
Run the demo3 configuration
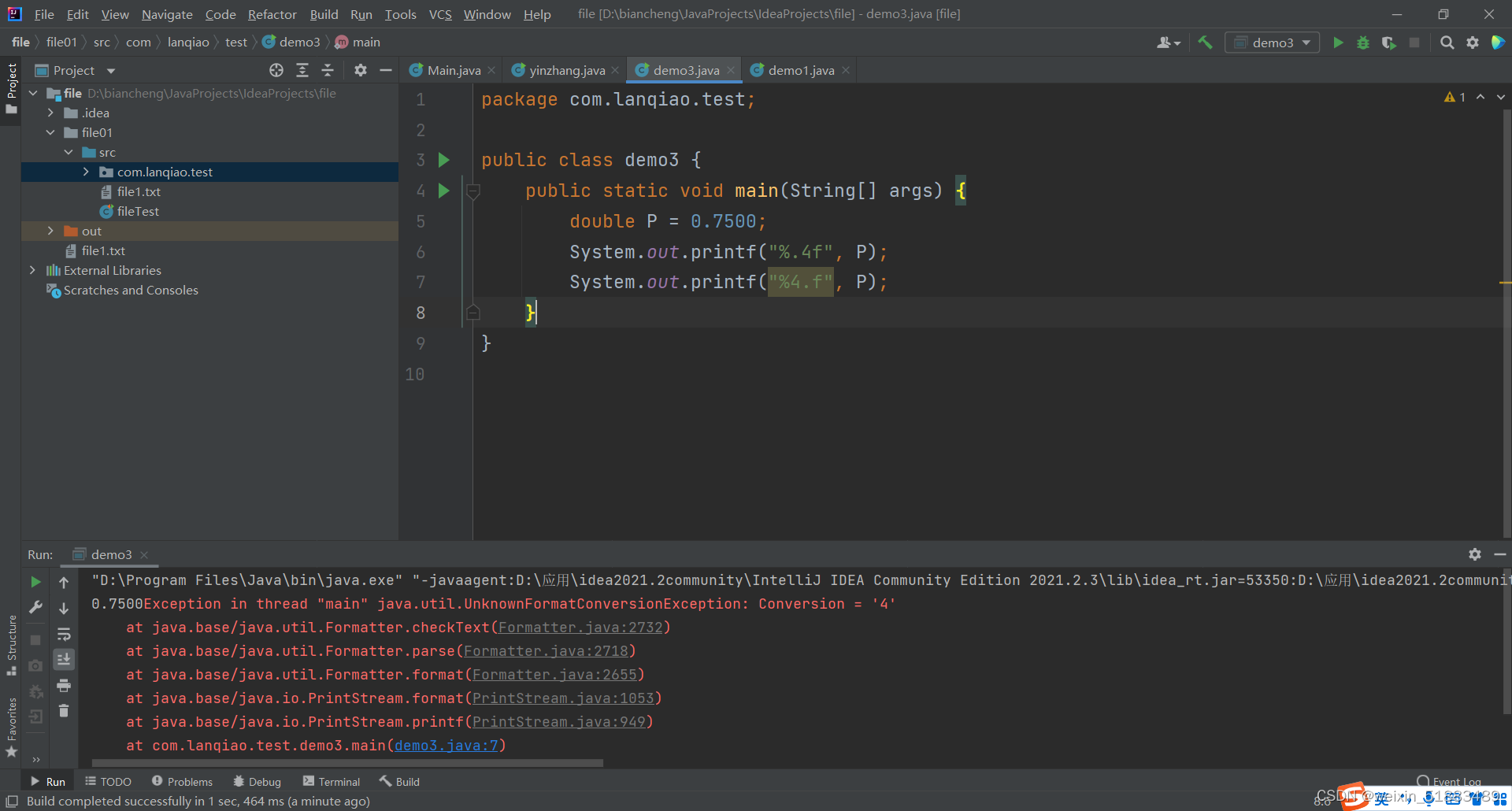1339,43
